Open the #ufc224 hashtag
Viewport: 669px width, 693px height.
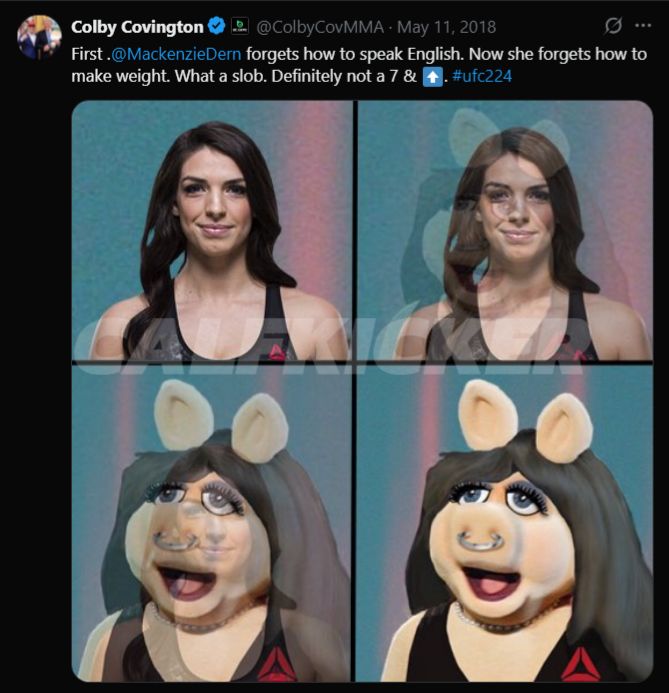(480, 77)
